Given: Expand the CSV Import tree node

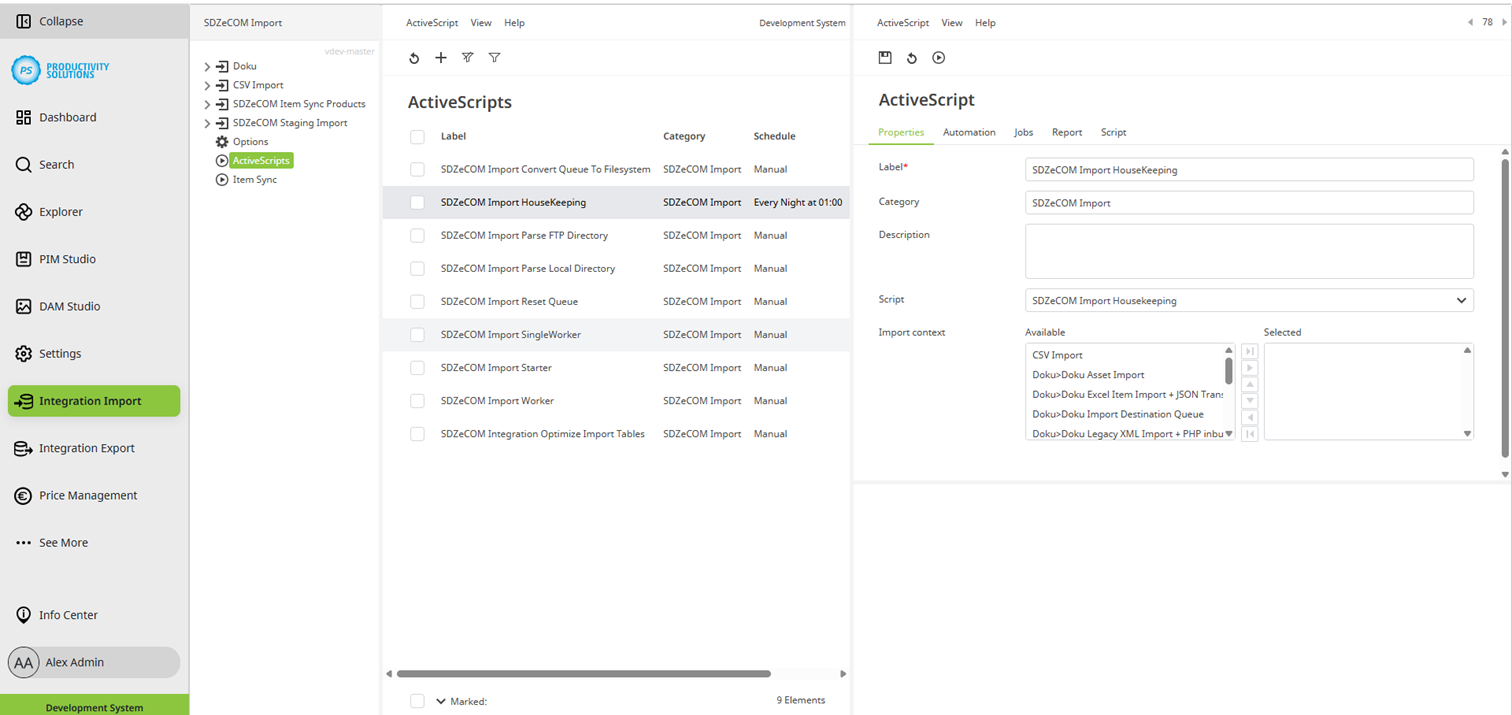Looking at the screenshot, I should point(207,84).
